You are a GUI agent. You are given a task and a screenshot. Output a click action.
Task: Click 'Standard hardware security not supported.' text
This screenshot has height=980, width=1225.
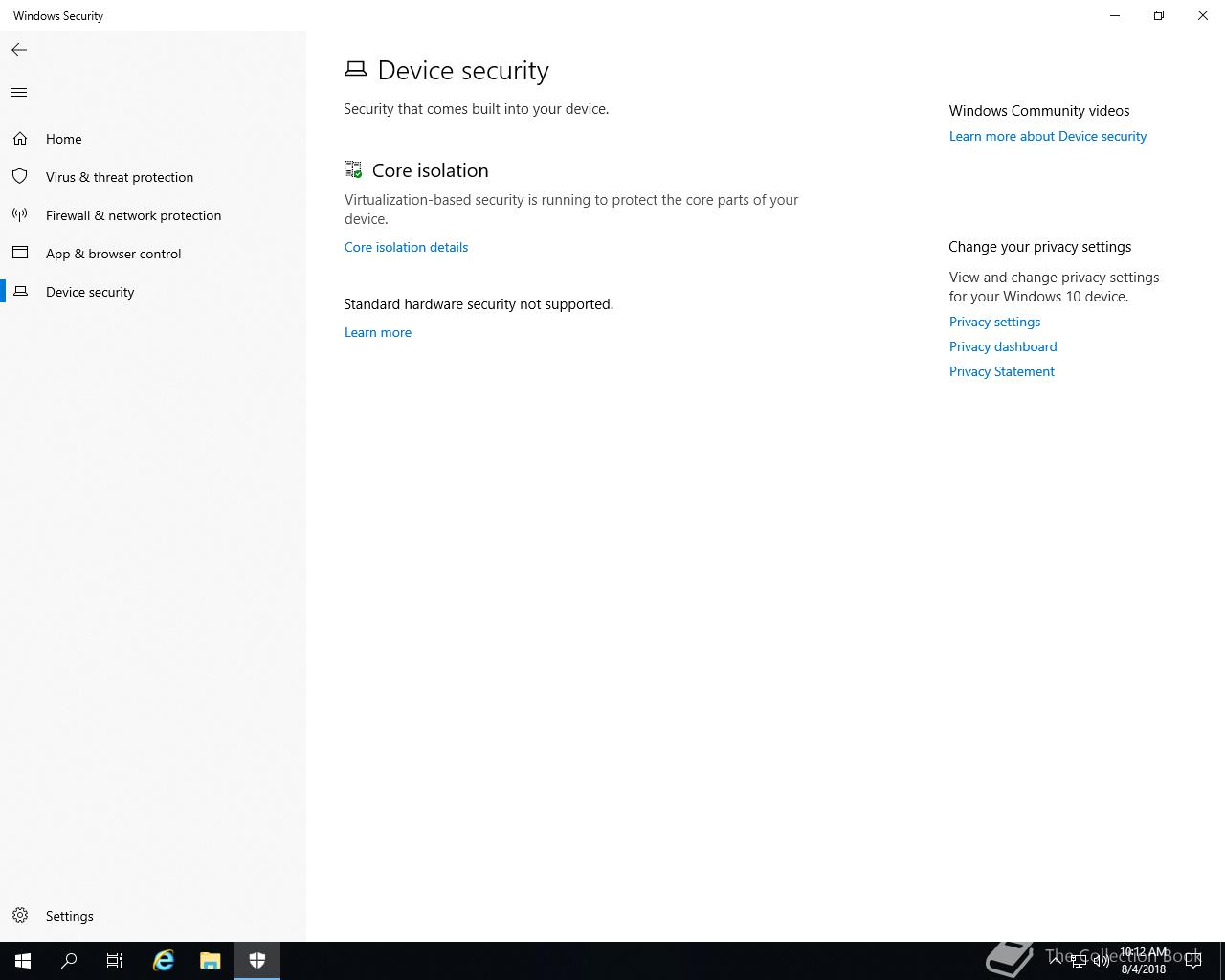tap(479, 304)
